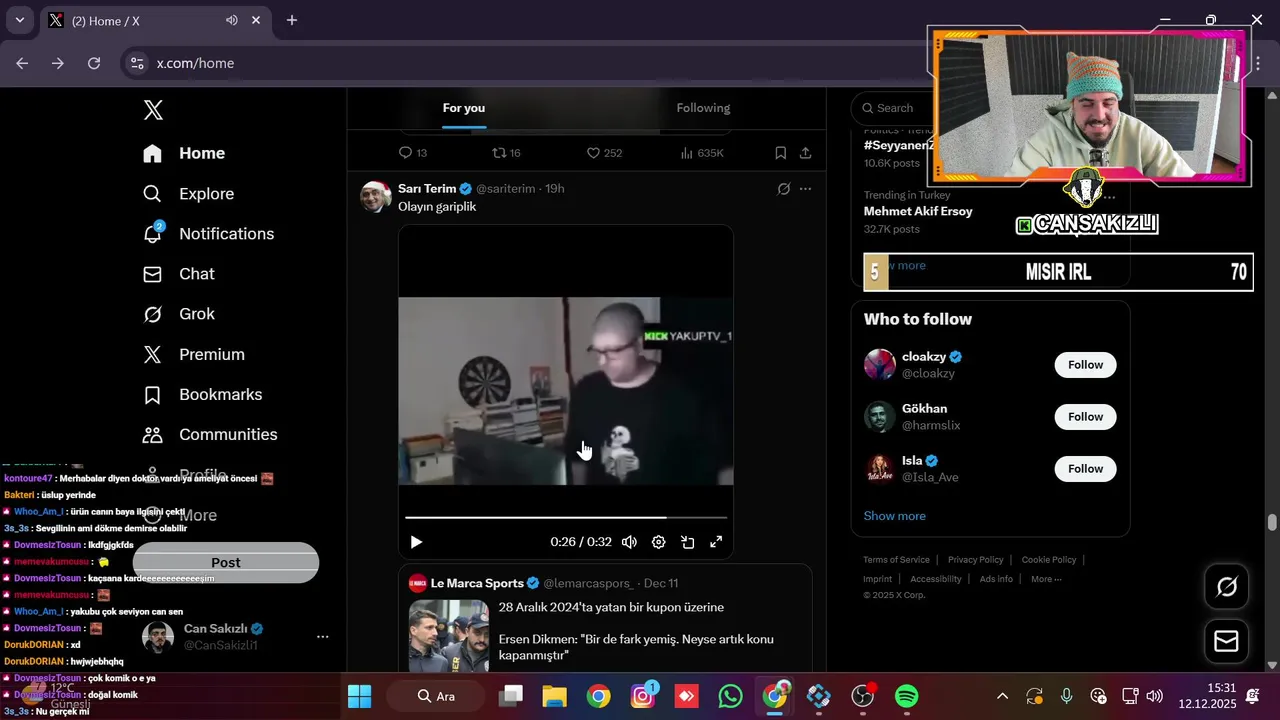Click Show more under Who to follow
Viewport: 1280px width, 720px height.
pos(895,516)
